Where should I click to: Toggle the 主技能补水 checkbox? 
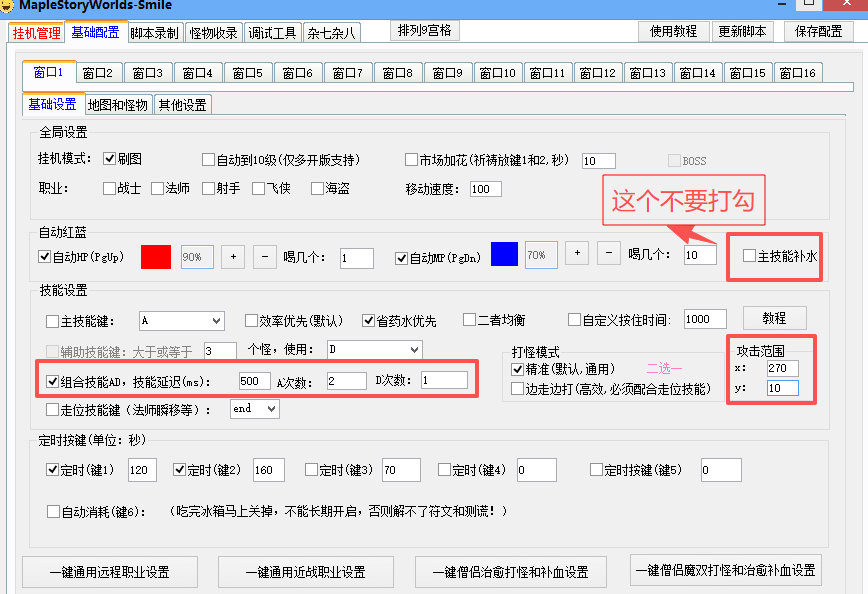749,256
